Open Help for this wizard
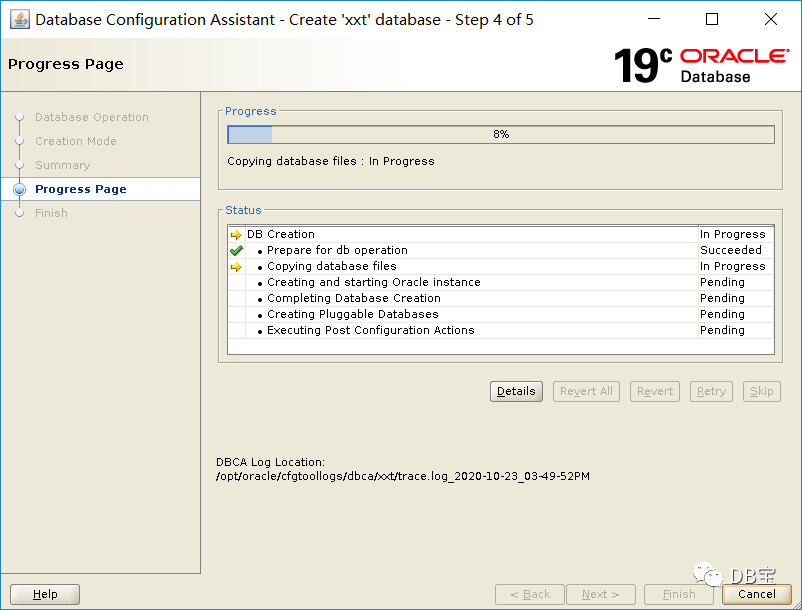This screenshot has height=610, width=802. [45, 594]
